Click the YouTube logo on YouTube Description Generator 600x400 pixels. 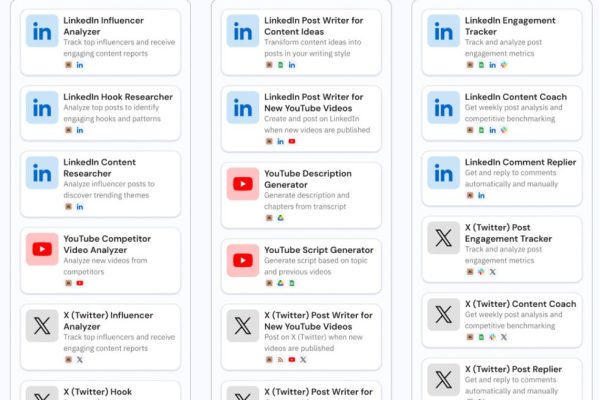pyautogui.click(x=243, y=184)
